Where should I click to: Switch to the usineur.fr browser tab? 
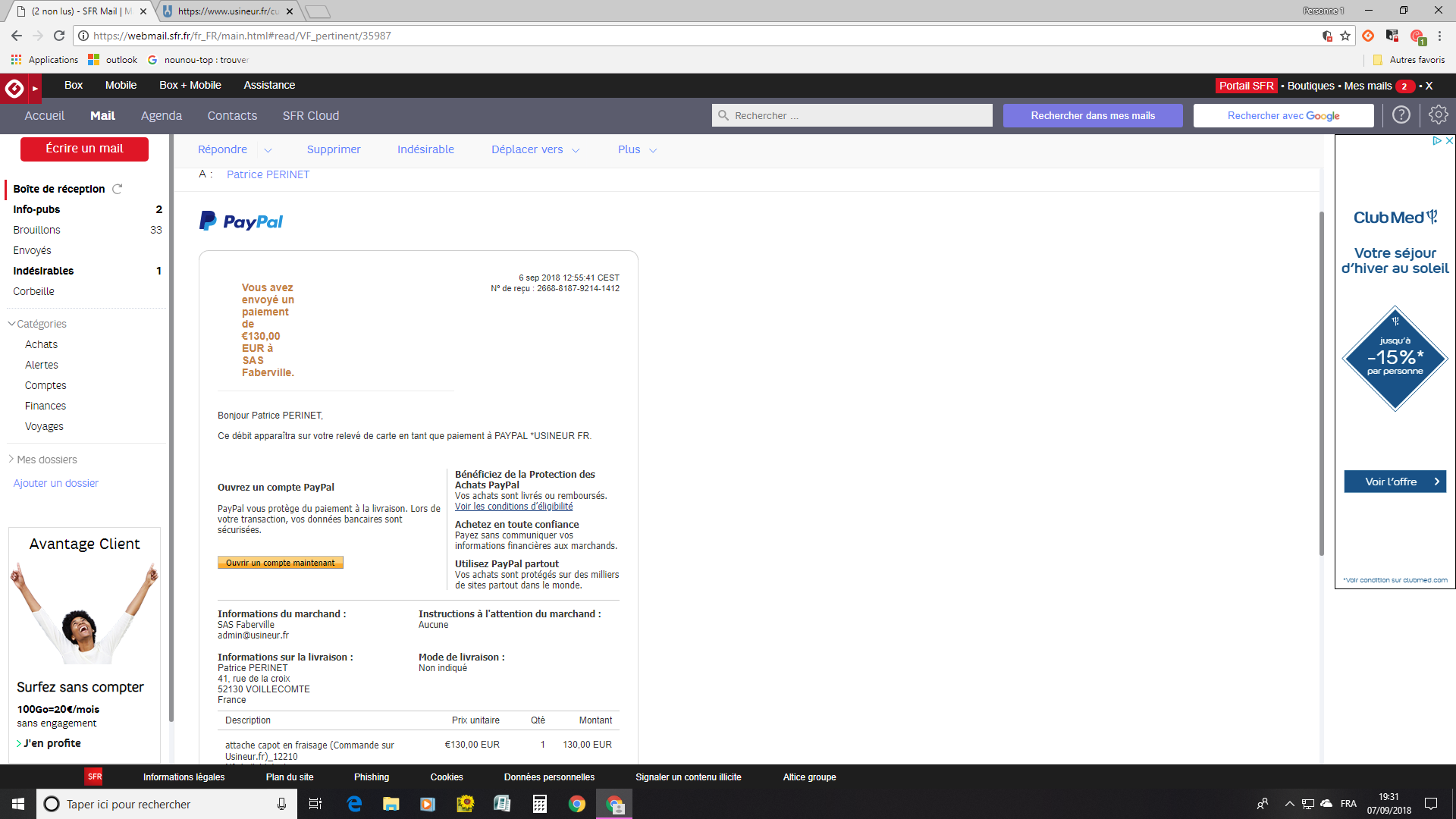click(x=228, y=11)
